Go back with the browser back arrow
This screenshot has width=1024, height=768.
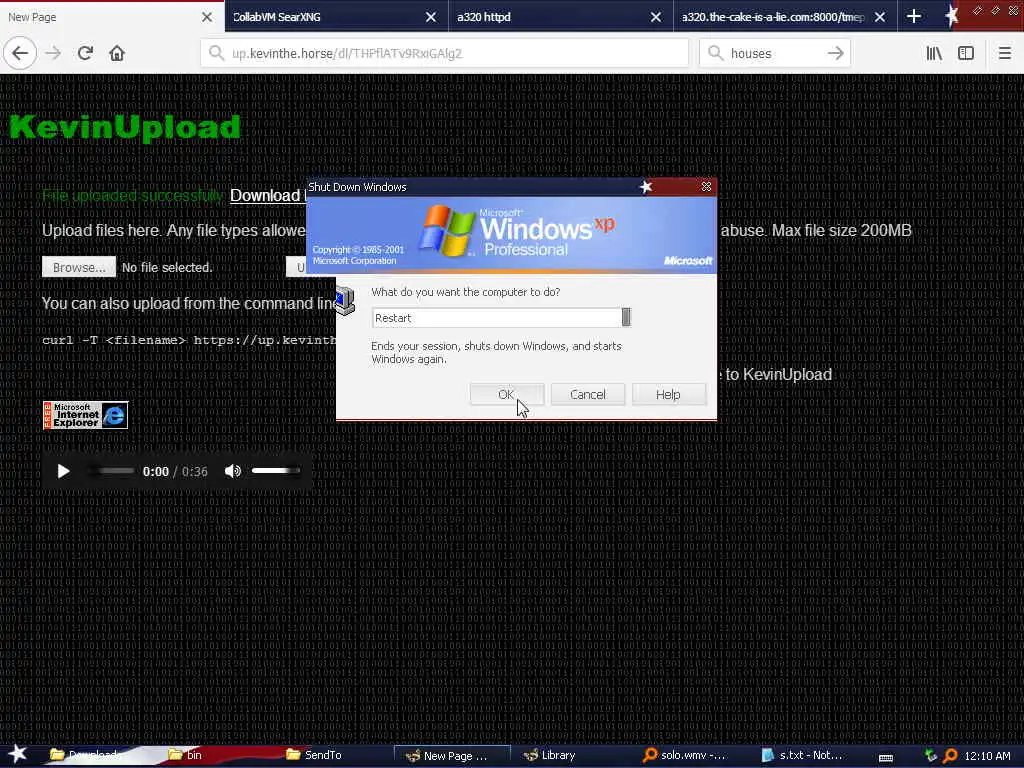(x=20, y=54)
